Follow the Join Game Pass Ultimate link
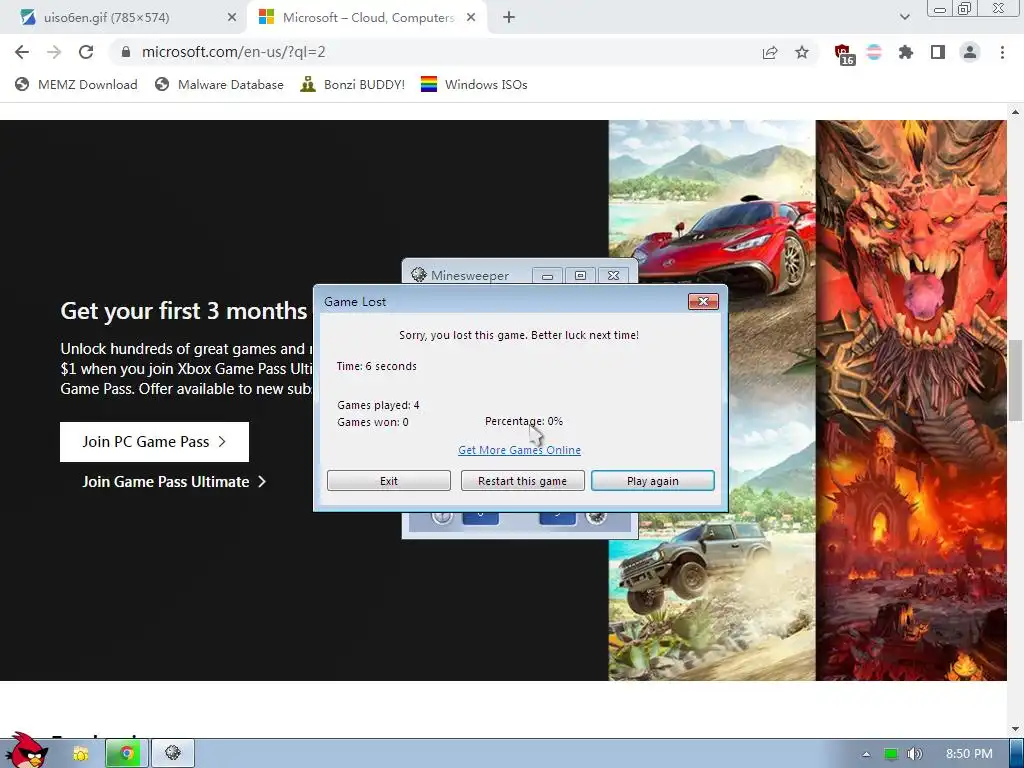The height and width of the screenshot is (768, 1024). pos(174,482)
